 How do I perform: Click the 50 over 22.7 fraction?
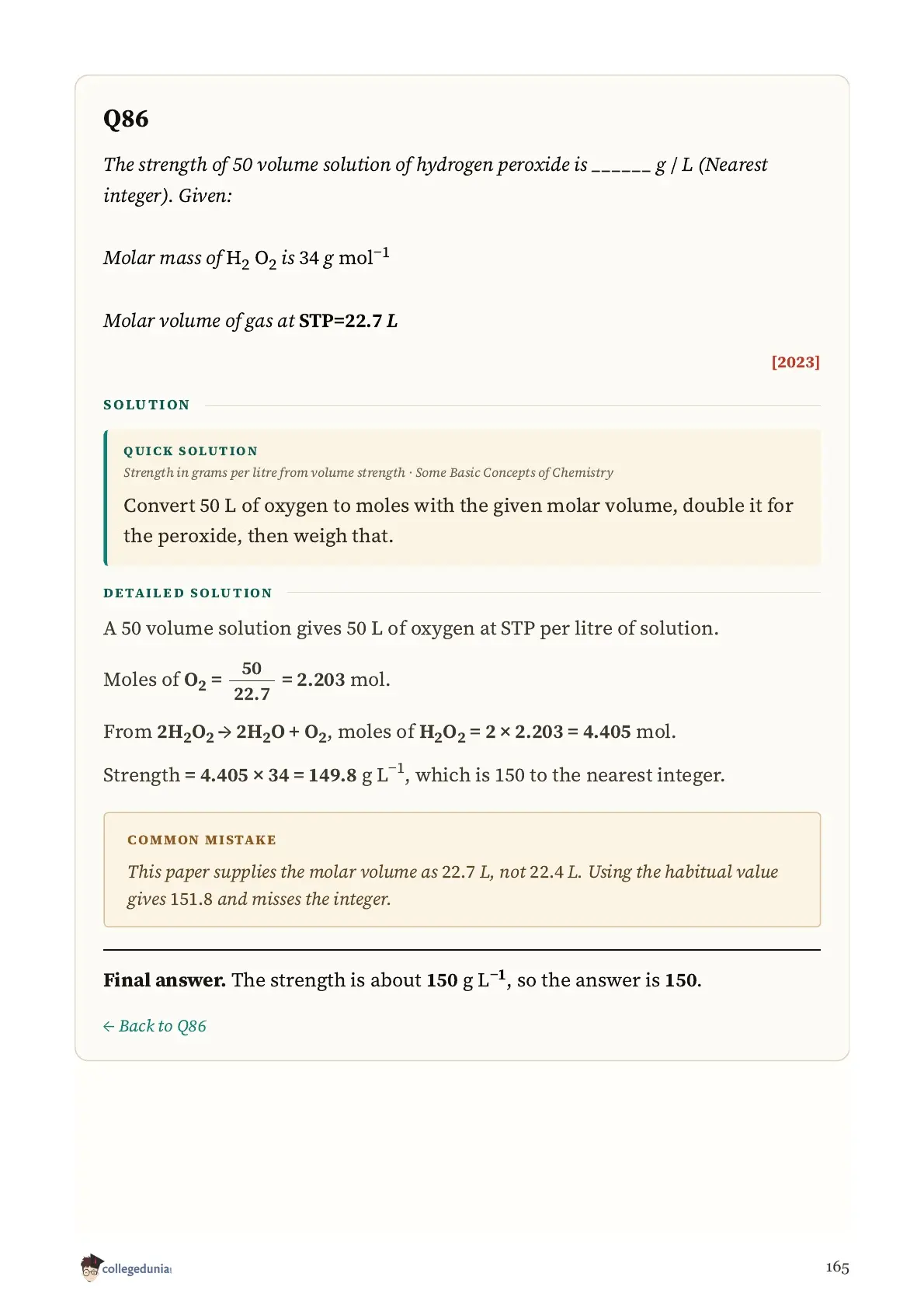pyautogui.click(x=252, y=681)
